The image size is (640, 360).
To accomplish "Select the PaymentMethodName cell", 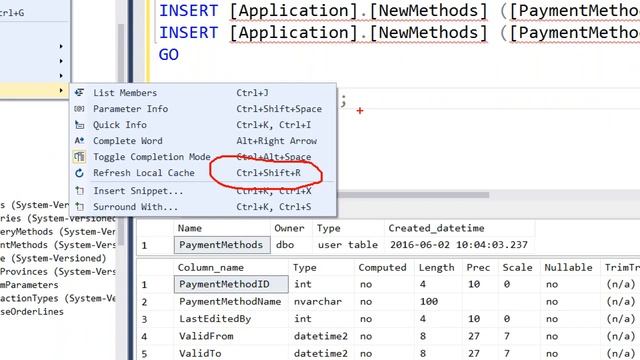I will click(x=231, y=302).
